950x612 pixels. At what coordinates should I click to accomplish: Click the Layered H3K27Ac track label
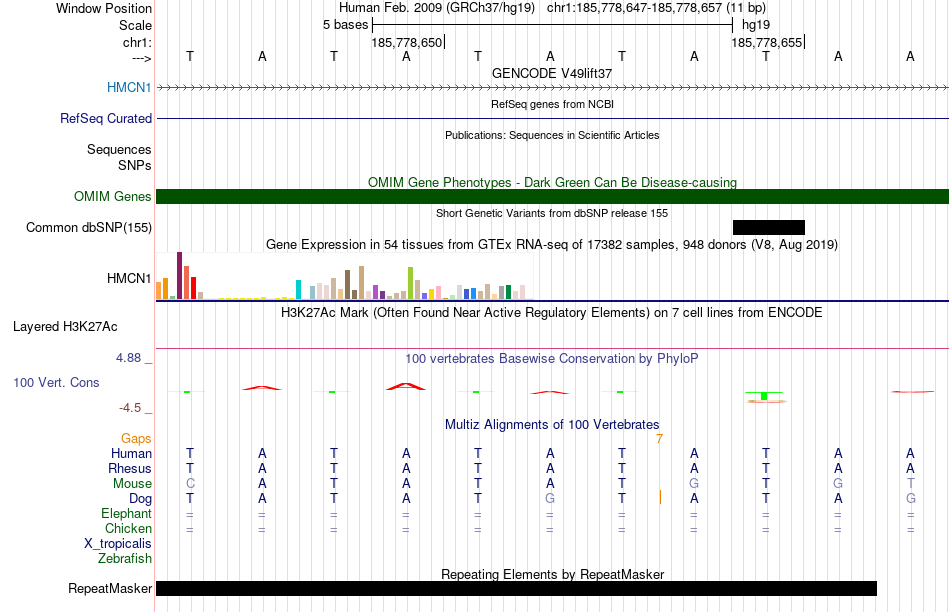tap(65, 327)
